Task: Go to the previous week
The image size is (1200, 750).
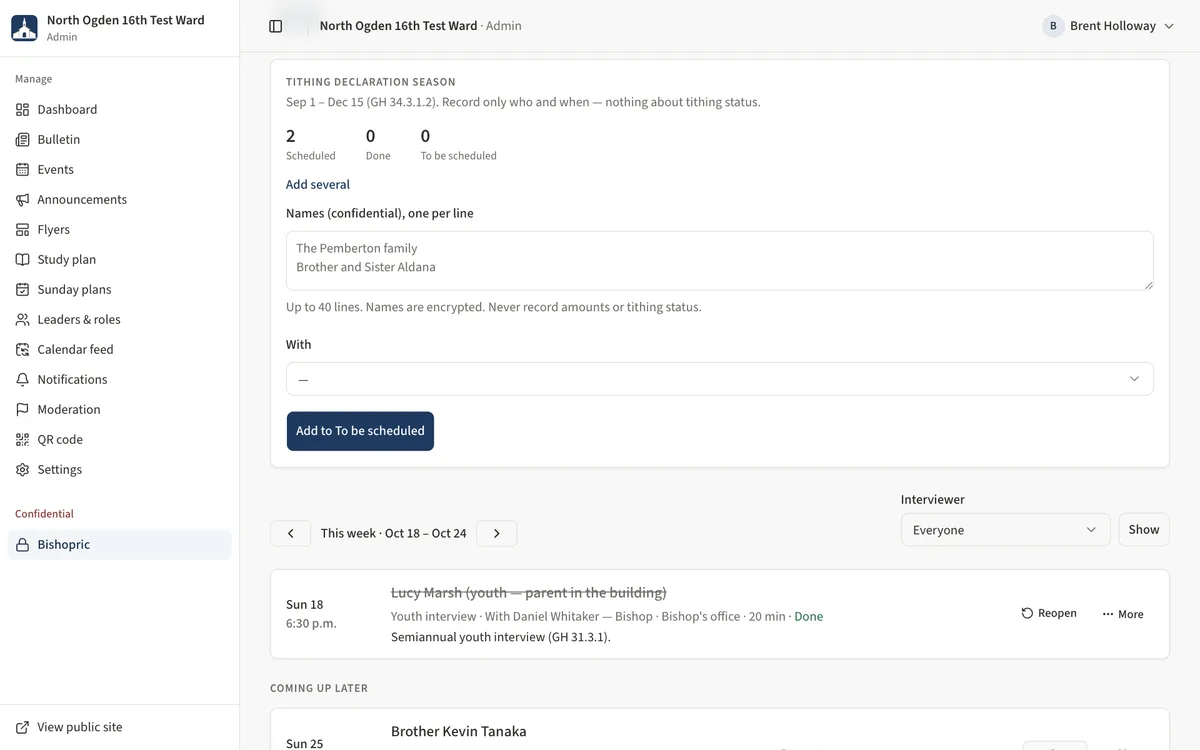Action: click(x=291, y=534)
